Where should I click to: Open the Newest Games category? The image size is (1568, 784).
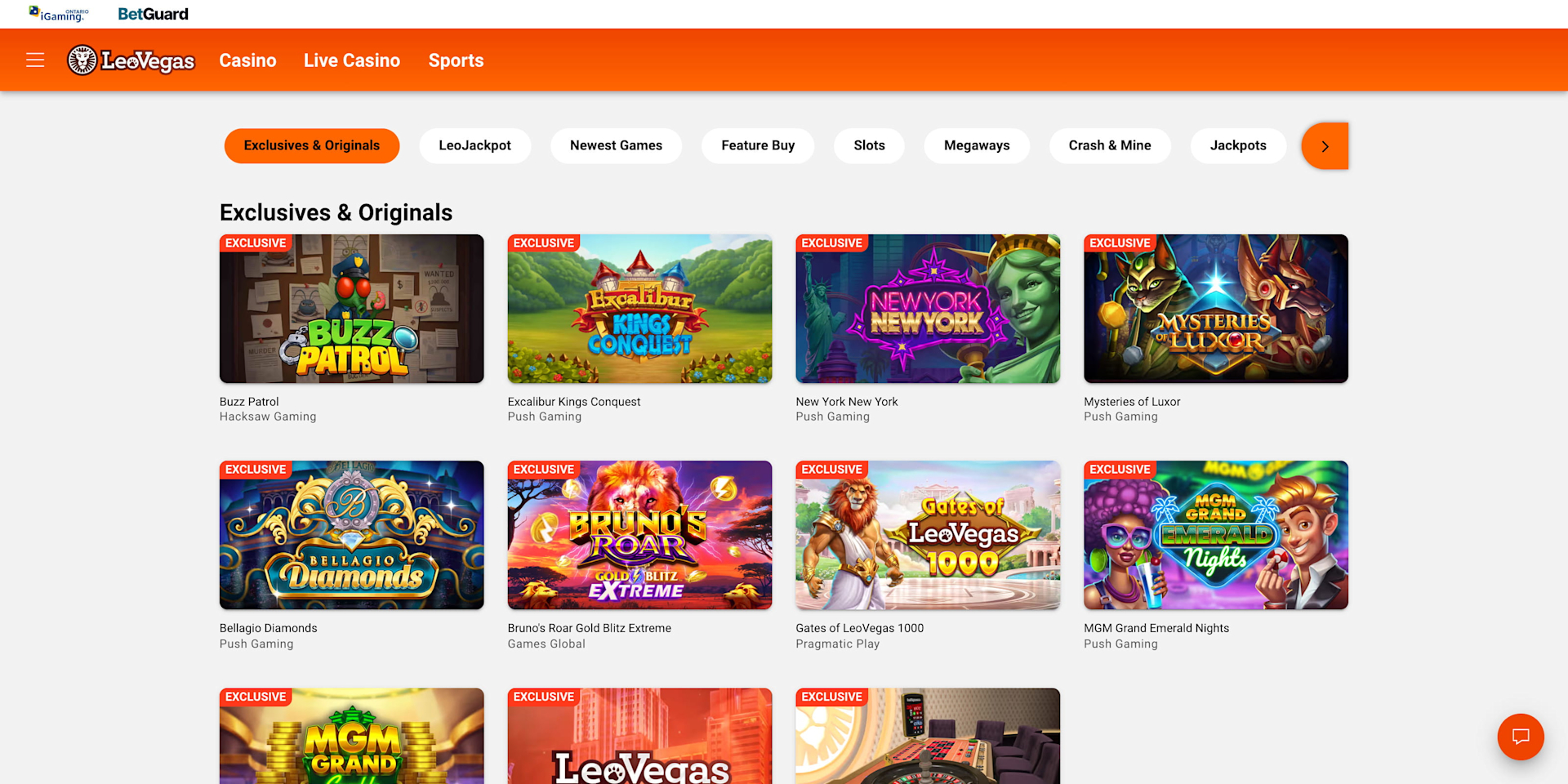tap(617, 145)
